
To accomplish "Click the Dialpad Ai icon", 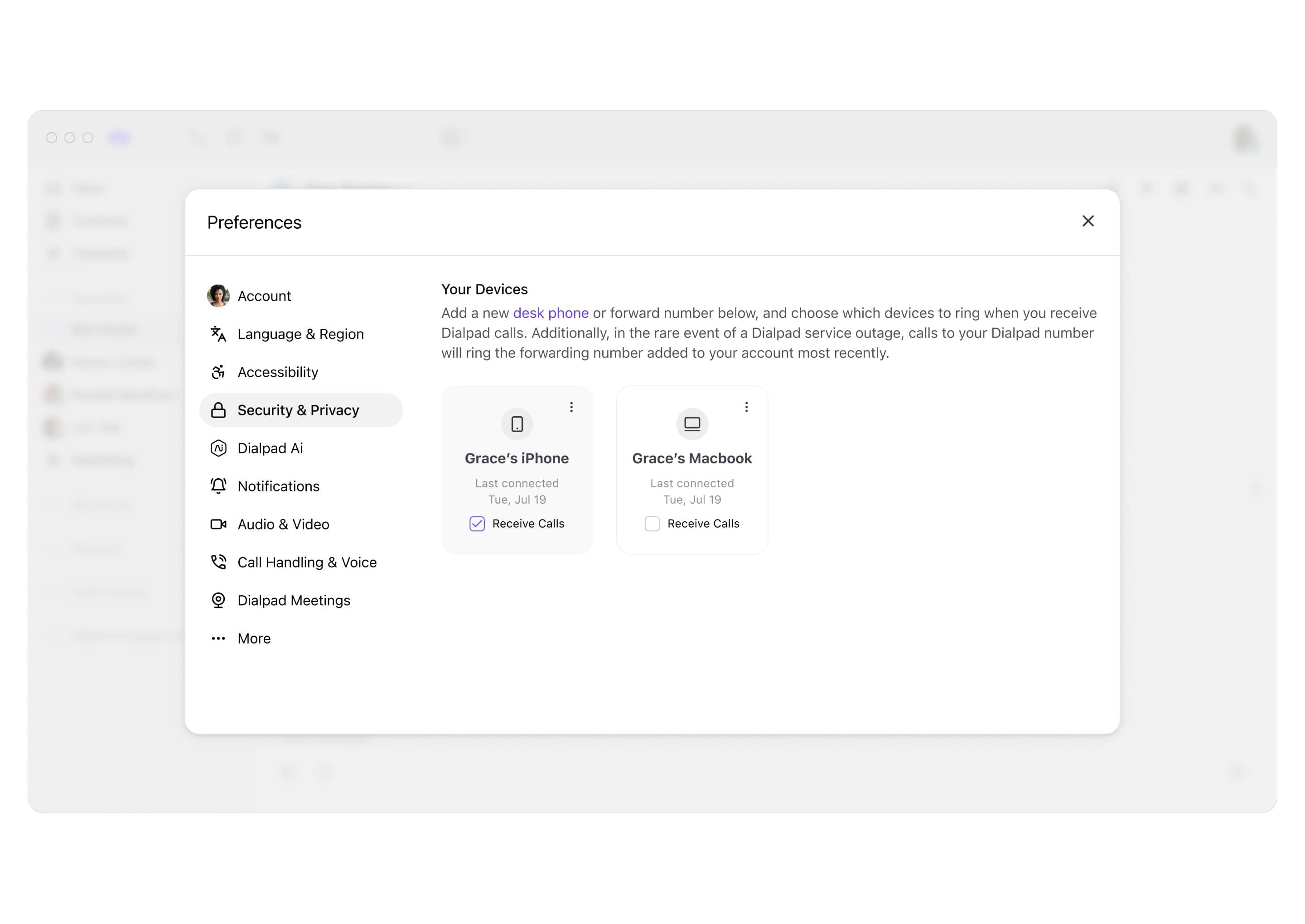I will pyautogui.click(x=218, y=448).
